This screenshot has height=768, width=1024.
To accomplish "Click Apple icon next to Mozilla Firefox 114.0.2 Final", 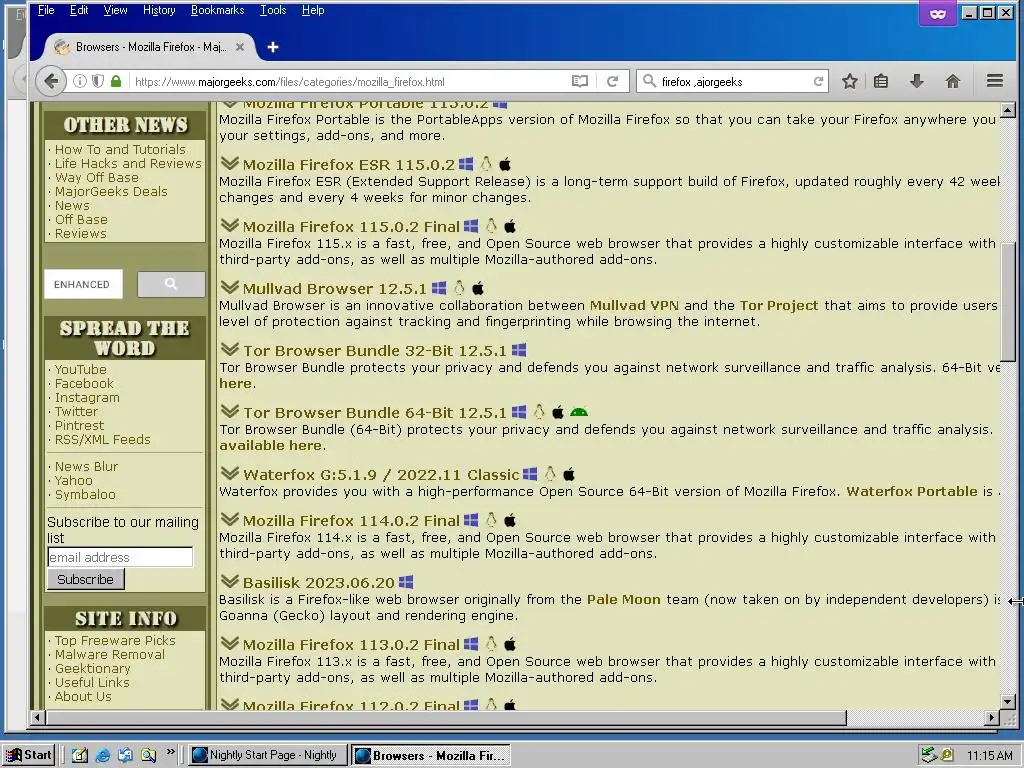I will pos(510,520).
